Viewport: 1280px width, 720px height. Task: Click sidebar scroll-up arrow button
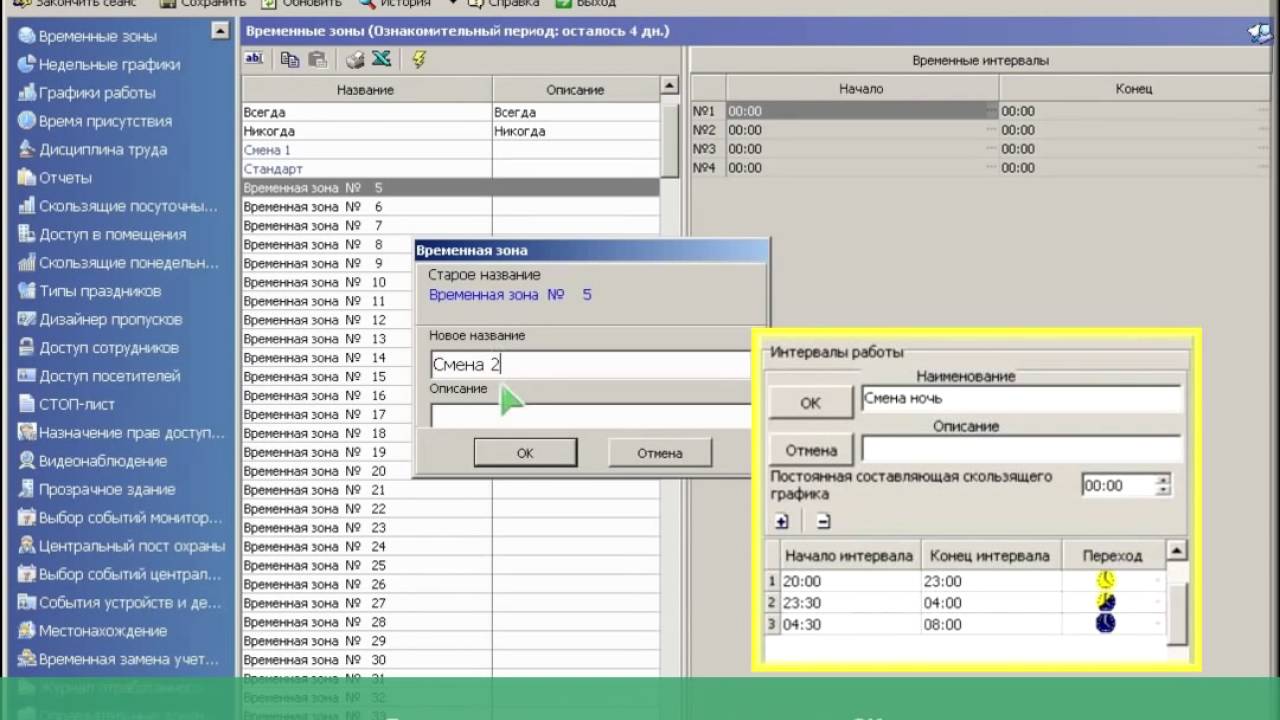click(x=221, y=32)
